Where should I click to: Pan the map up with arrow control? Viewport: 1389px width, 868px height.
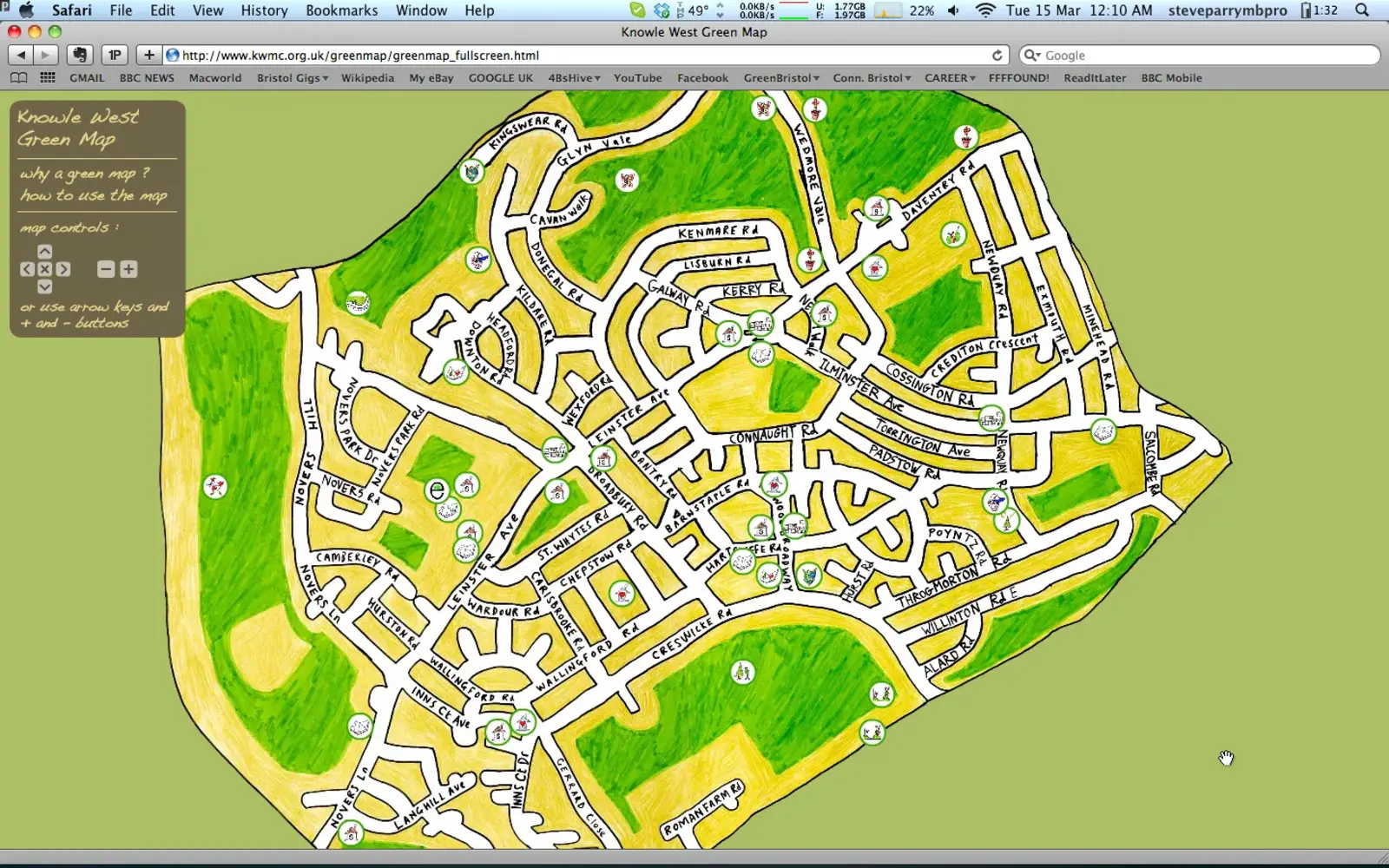45,252
